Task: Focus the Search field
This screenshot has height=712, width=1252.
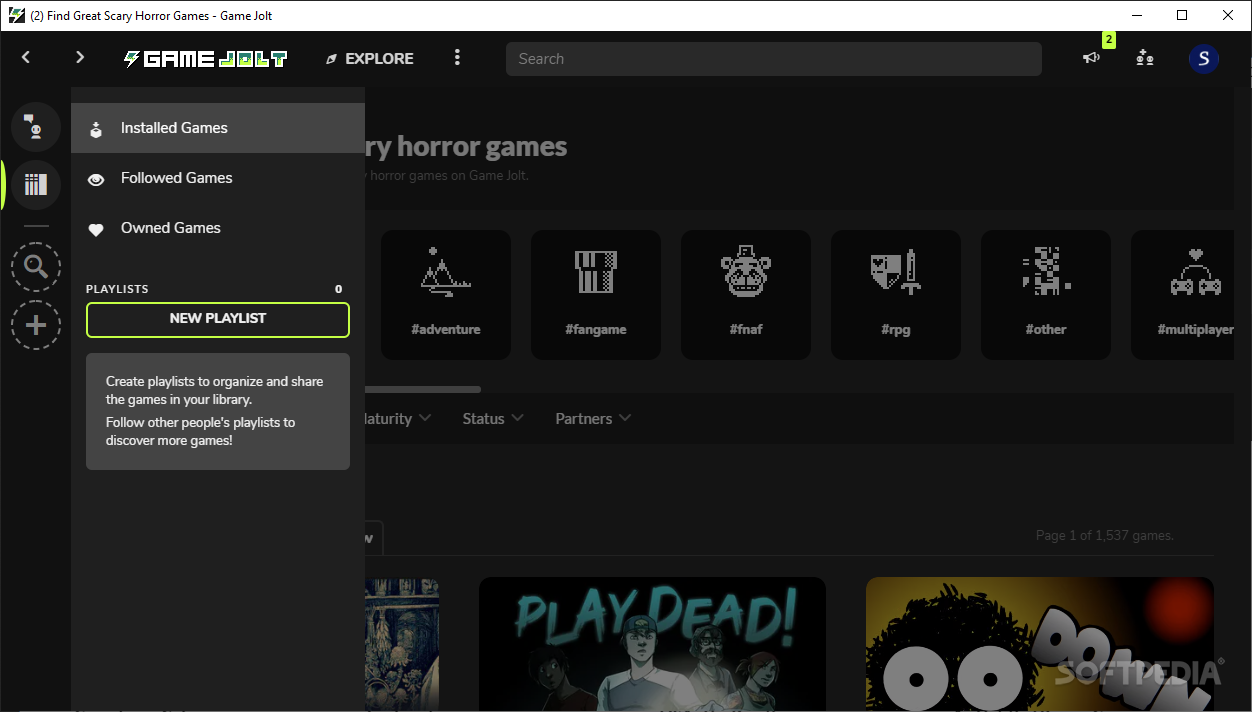Action: pos(774,59)
